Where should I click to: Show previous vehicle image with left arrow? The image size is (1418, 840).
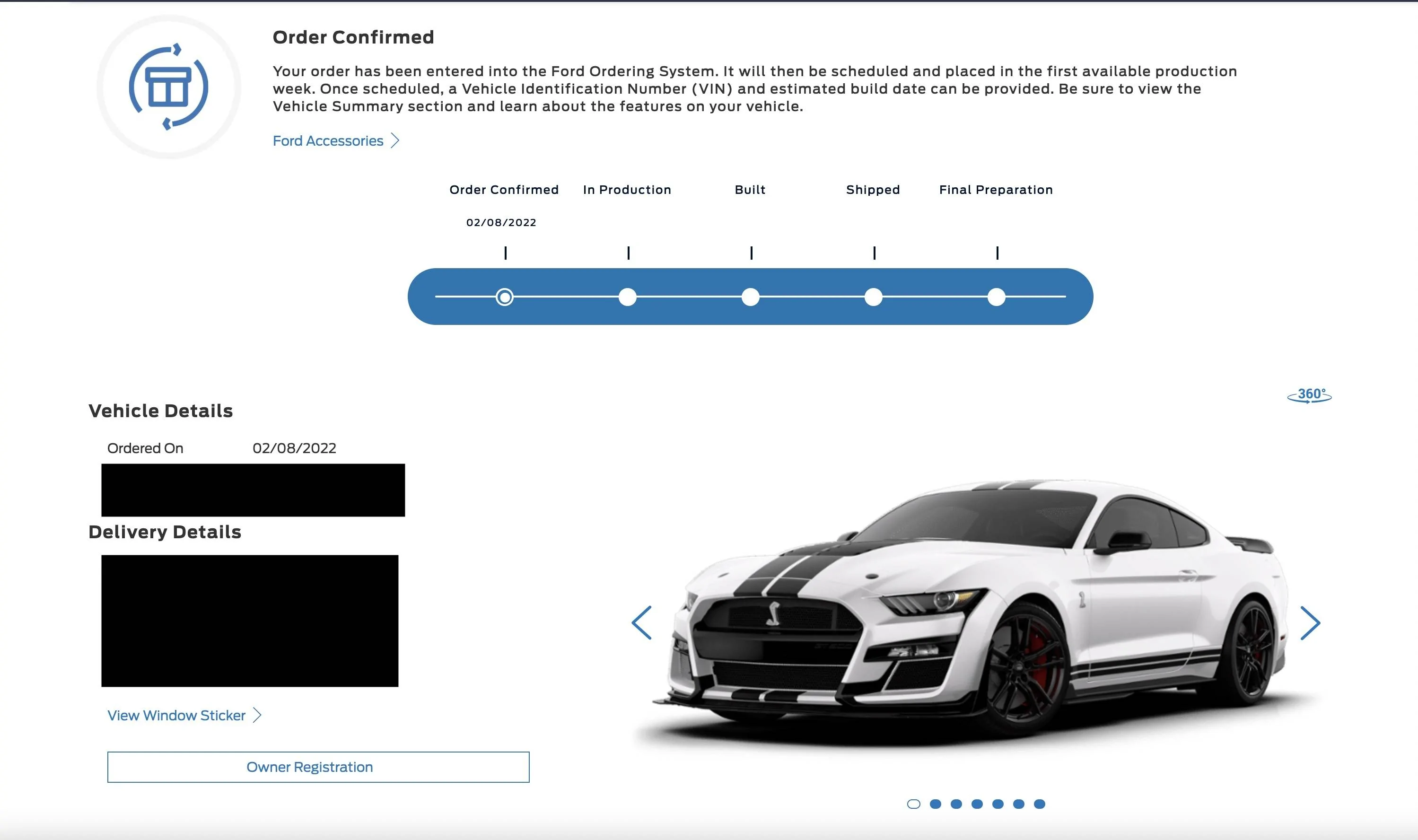click(642, 622)
